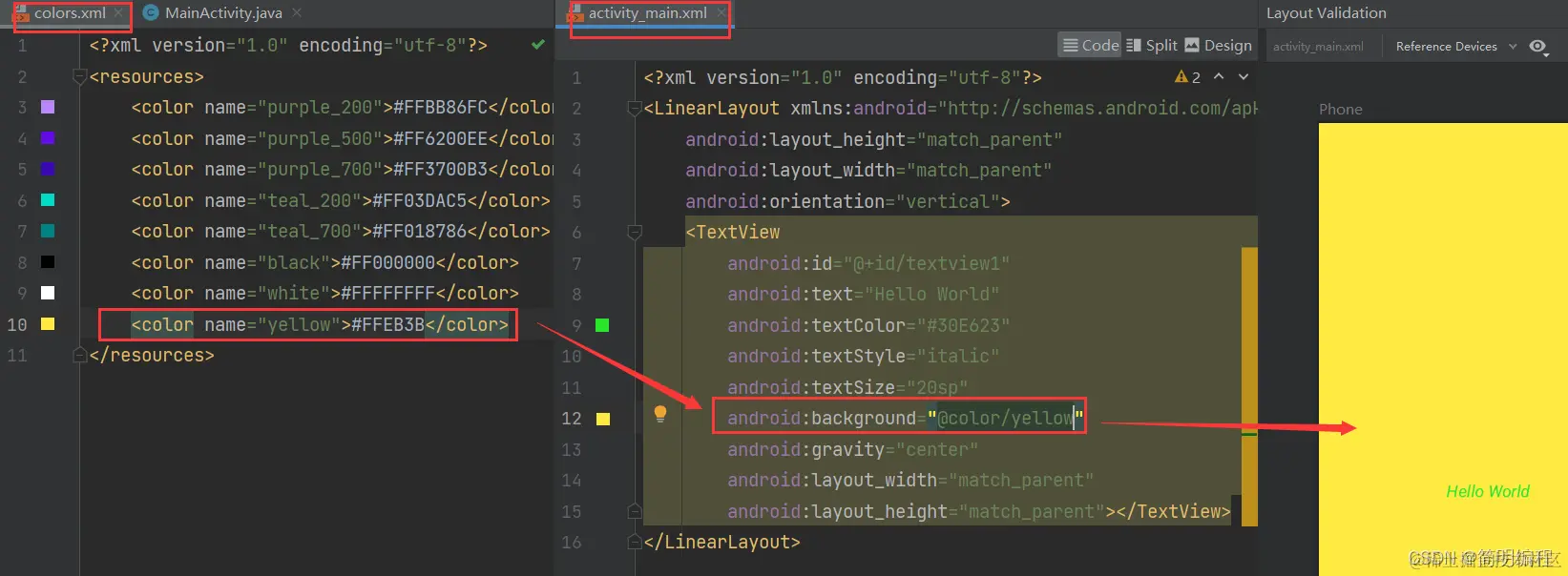Collapse the LinearLayout opening tag fold
Viewport: 1568px width, 576px height.
point(635,109)
